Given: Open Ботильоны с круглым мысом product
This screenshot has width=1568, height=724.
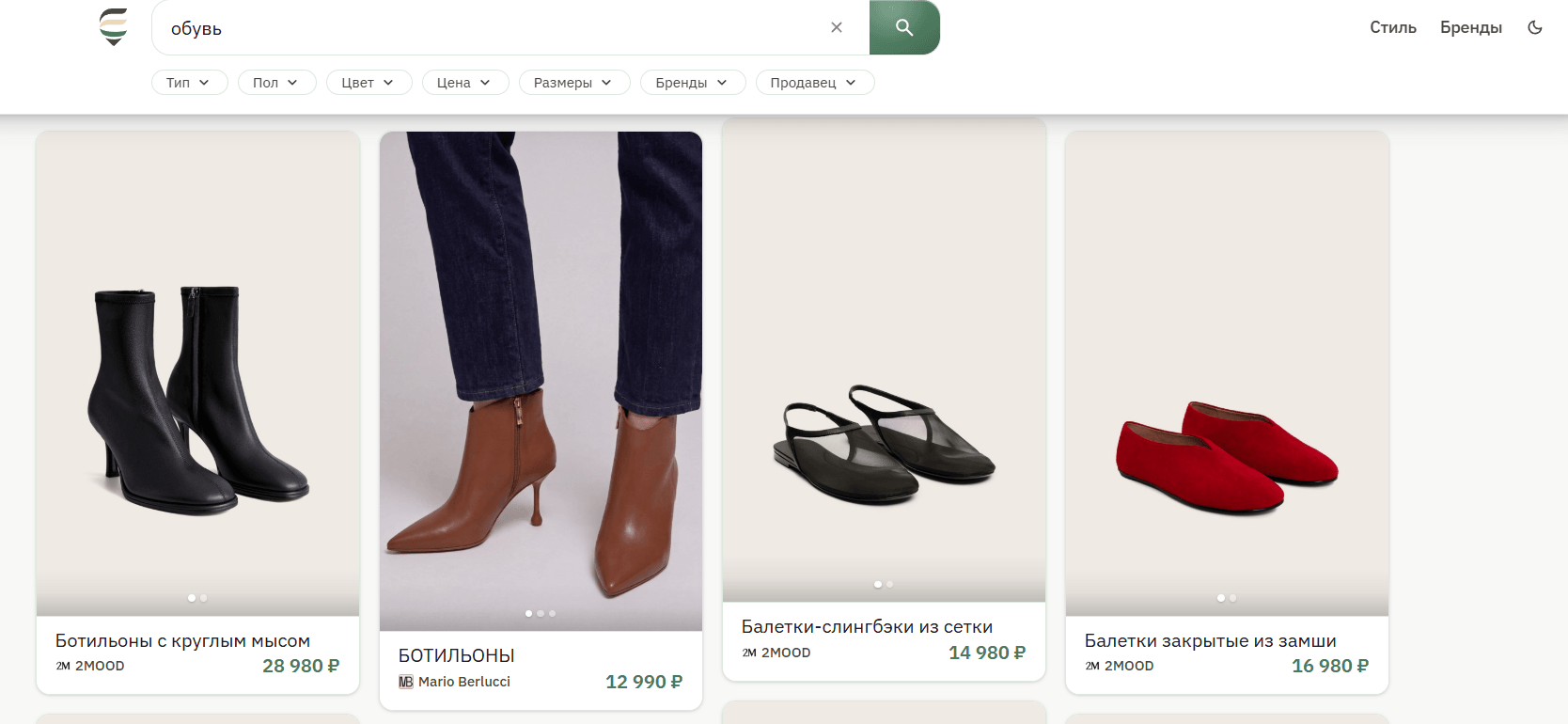Looking at the screenshot, I should [x=182, y=641].
